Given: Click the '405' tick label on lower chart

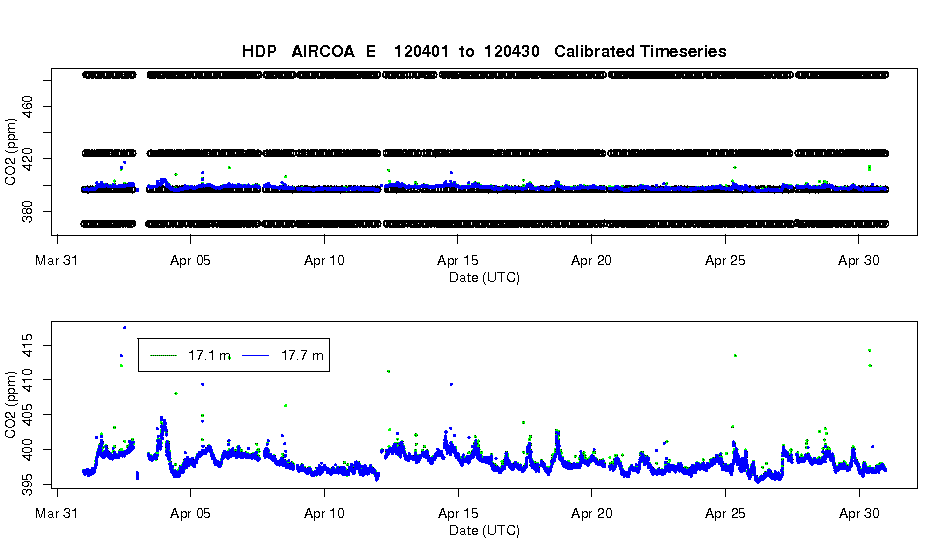Looking at the screenshot, I should tap(27, 415).
